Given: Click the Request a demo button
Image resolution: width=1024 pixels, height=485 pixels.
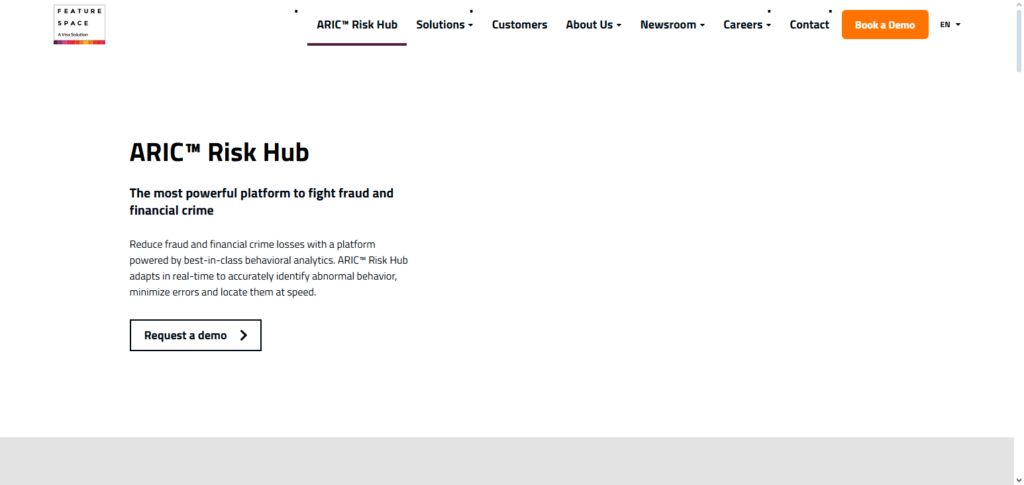Looking at the screenshot, I should (195, 336).
